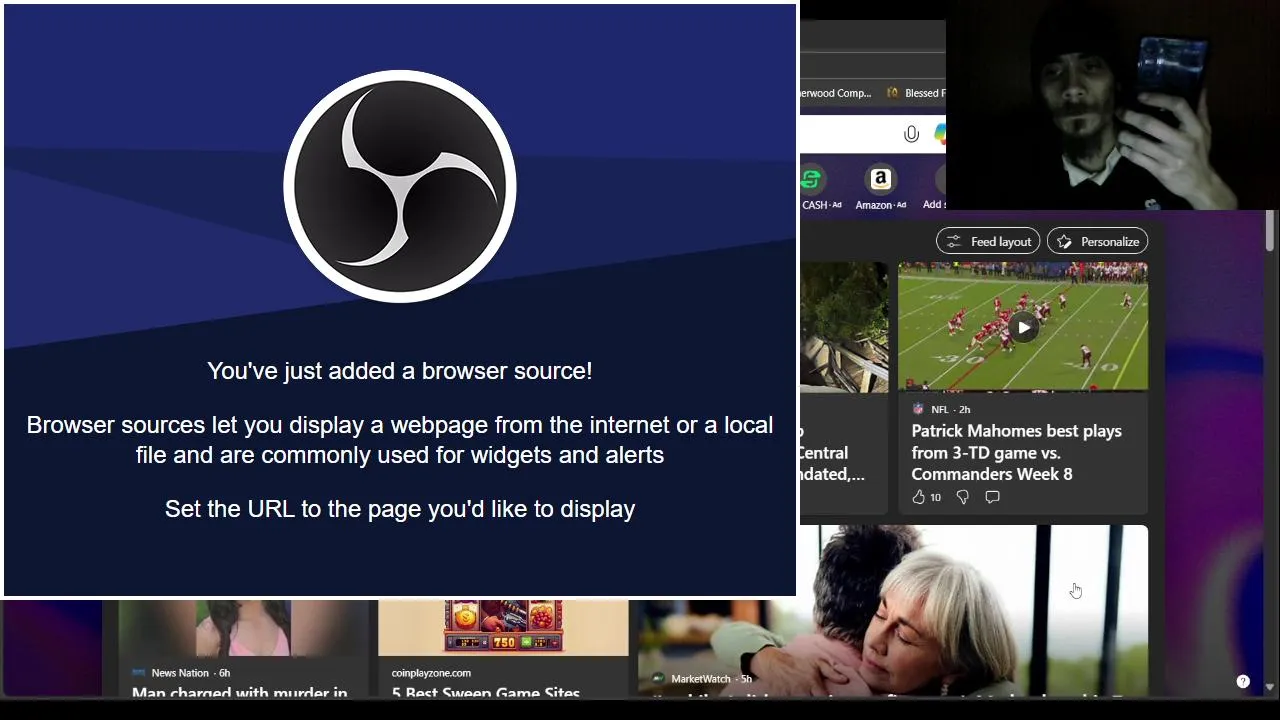Open the CASH ad shortcut icon
1280x720 pixels.
(x=813, y=180)
